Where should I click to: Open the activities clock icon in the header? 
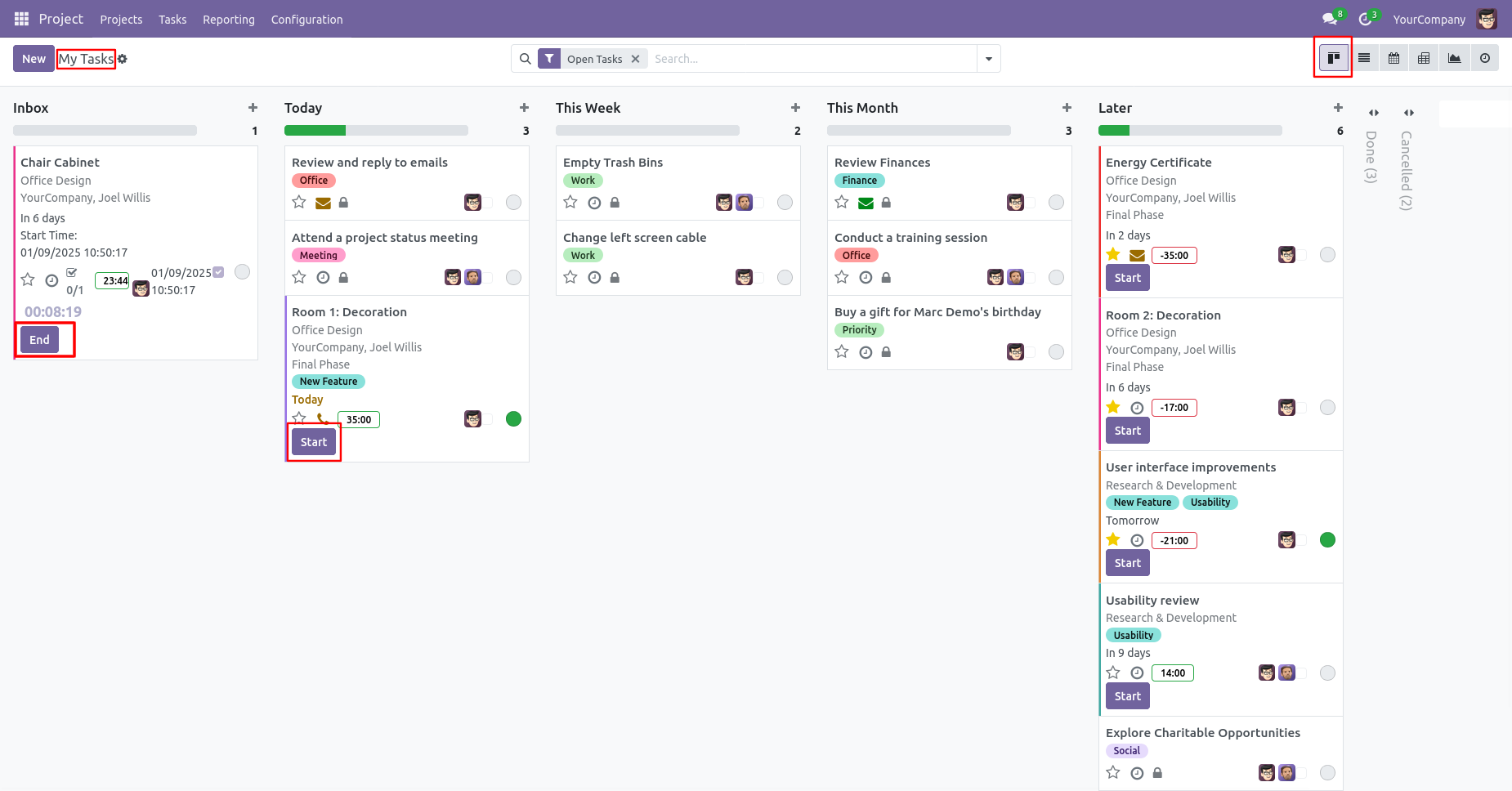point(1367,19)
